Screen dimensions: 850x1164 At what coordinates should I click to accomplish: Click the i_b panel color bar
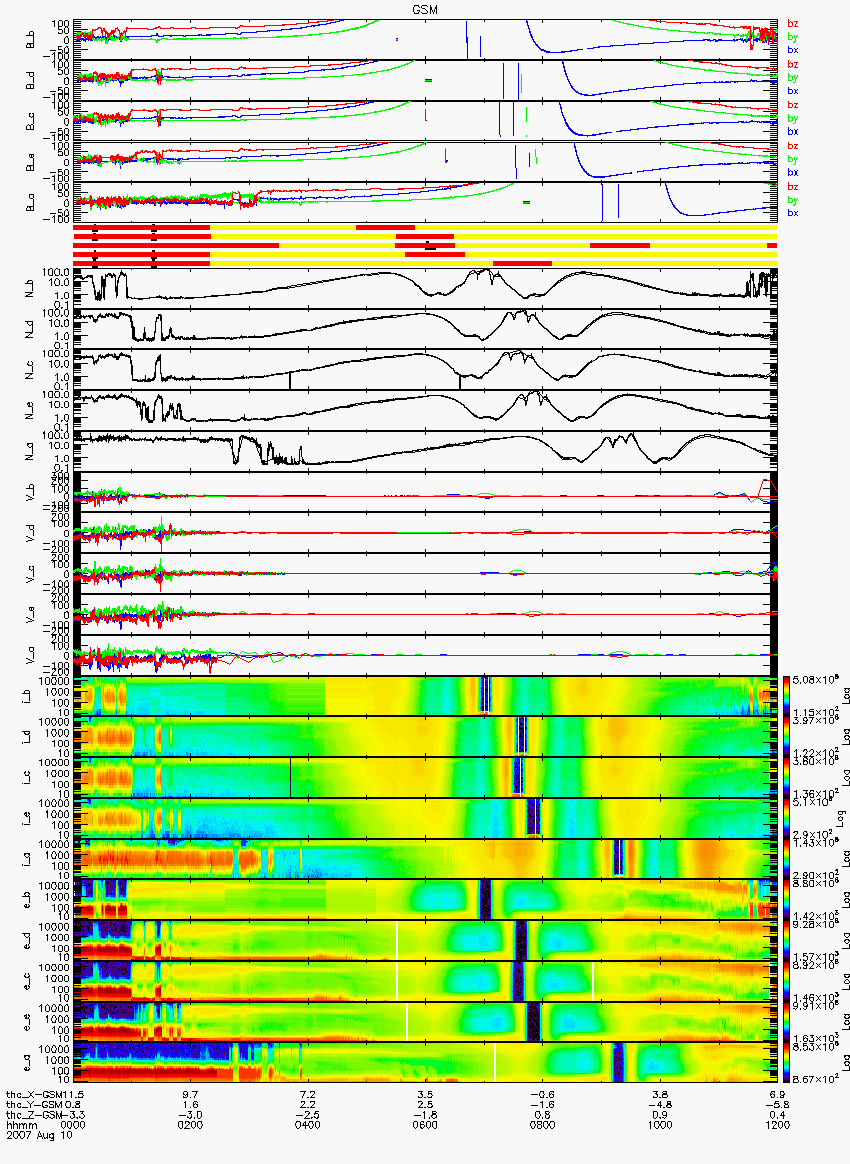[x=786, y=696]
